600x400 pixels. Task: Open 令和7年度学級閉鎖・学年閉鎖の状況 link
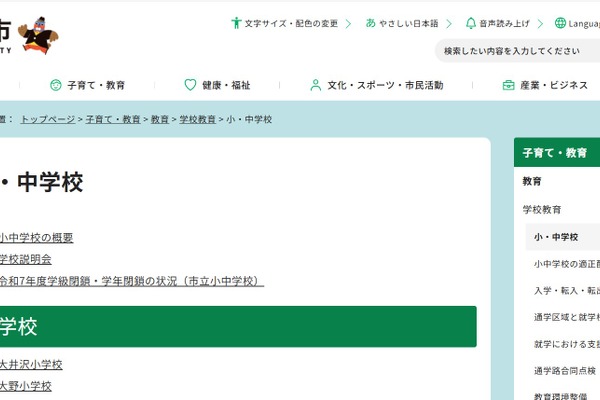pos(132,281)
